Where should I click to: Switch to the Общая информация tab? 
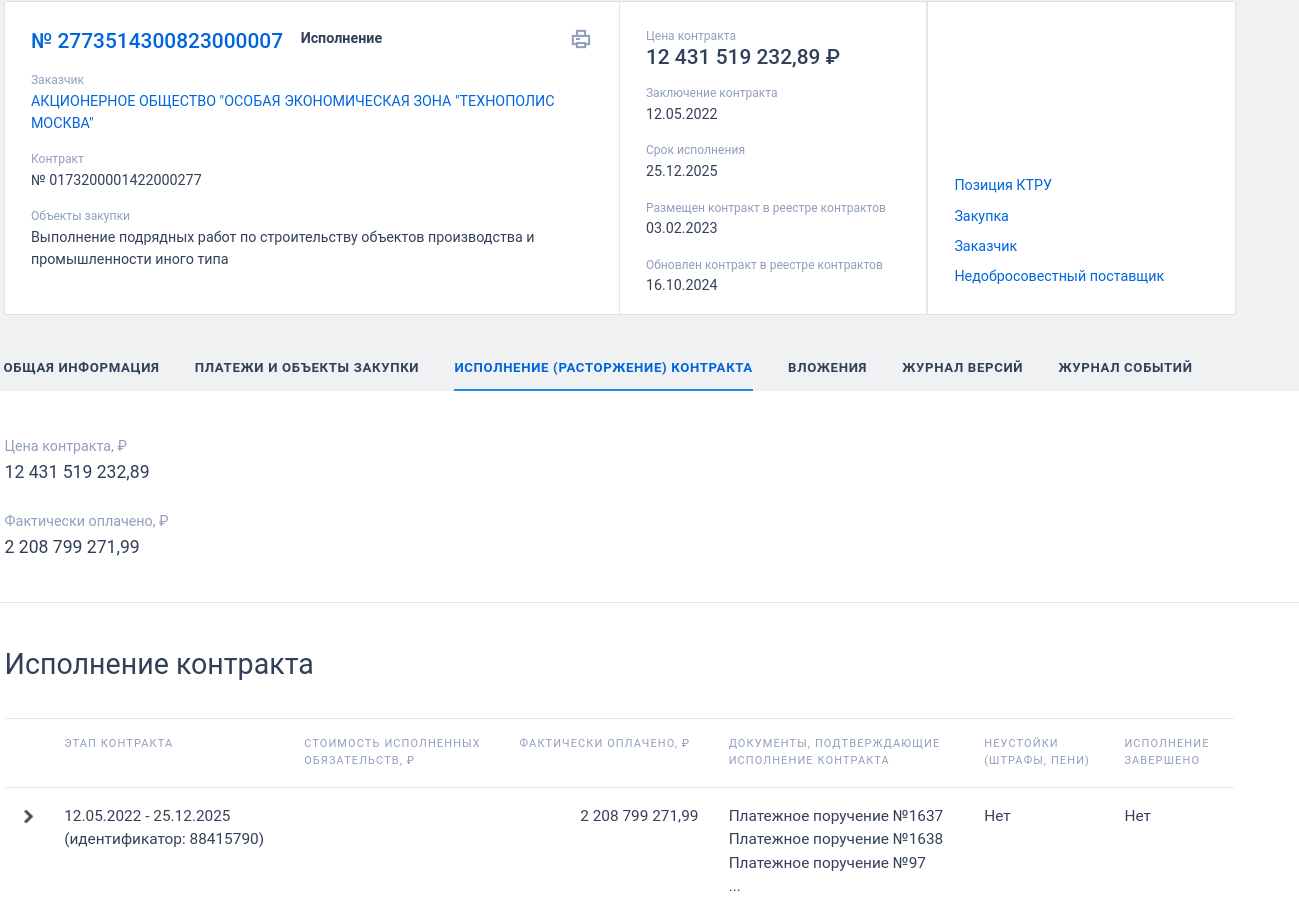pos(81,367)
